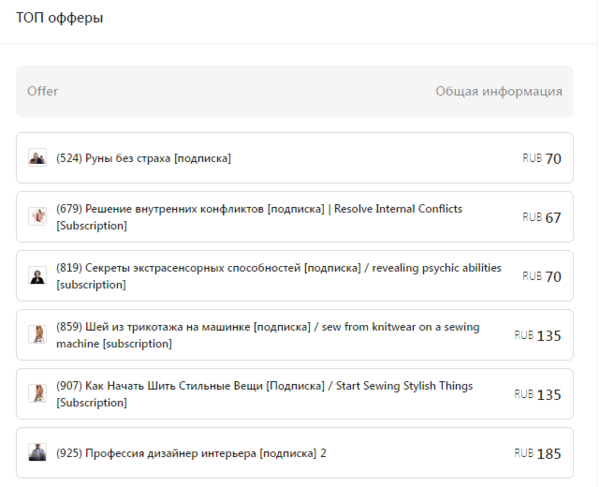Click thumbnail icon of offer 859

[x=37, y=335]
